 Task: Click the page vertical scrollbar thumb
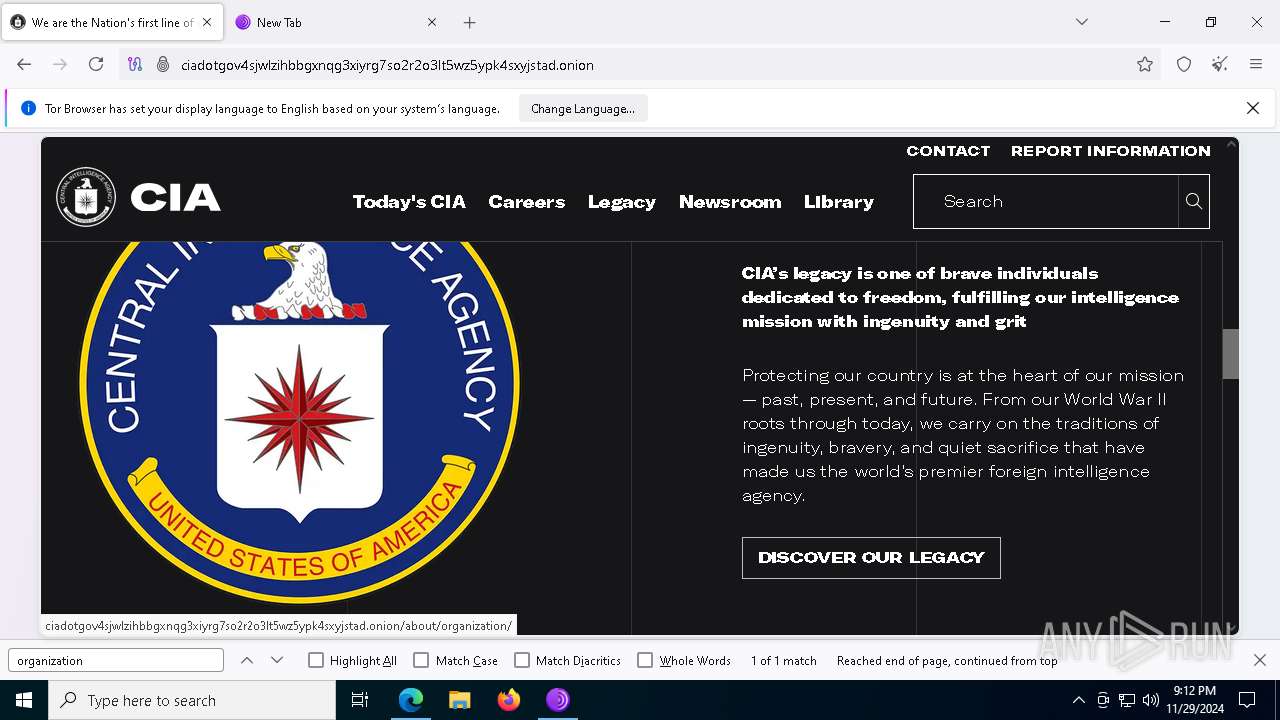coord(1231,354)
